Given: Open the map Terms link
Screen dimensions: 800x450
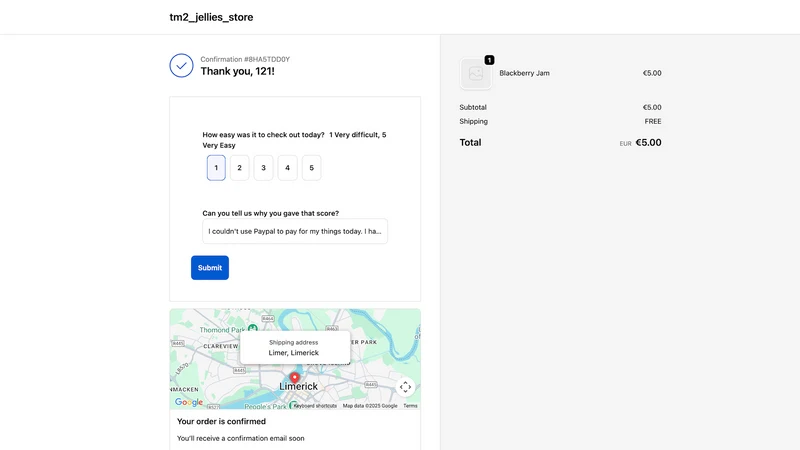Looking at the screenshot, I should pos(410,406).
